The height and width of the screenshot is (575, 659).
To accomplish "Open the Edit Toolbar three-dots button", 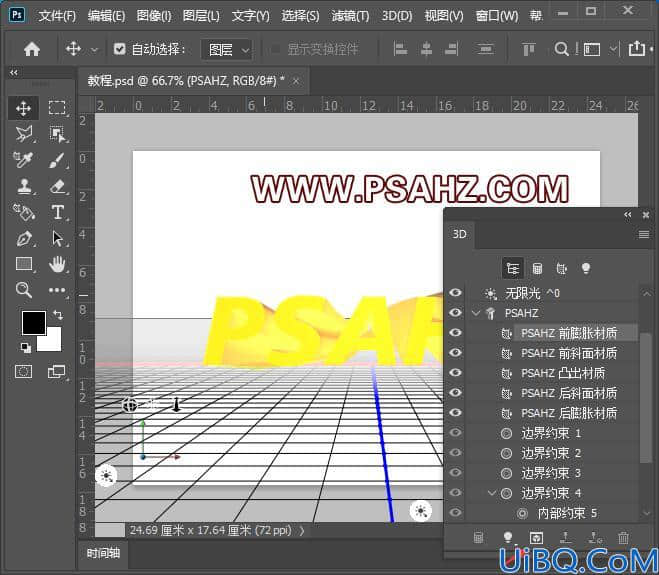I will pyautogui.click(x=57, y=290).
